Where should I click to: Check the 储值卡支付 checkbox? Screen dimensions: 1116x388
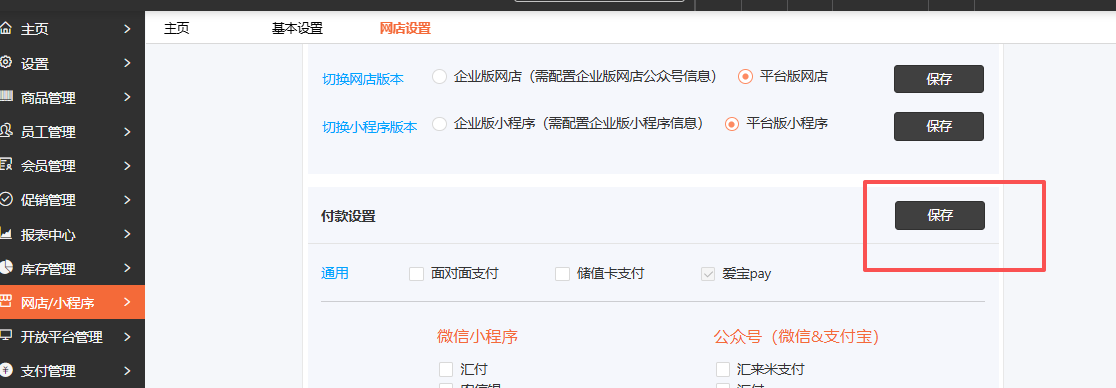[562, 274]
